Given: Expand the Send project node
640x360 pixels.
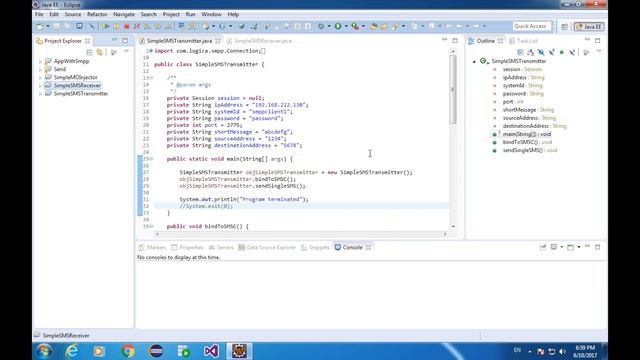Looking at the screenshot, I should point(40,69).
